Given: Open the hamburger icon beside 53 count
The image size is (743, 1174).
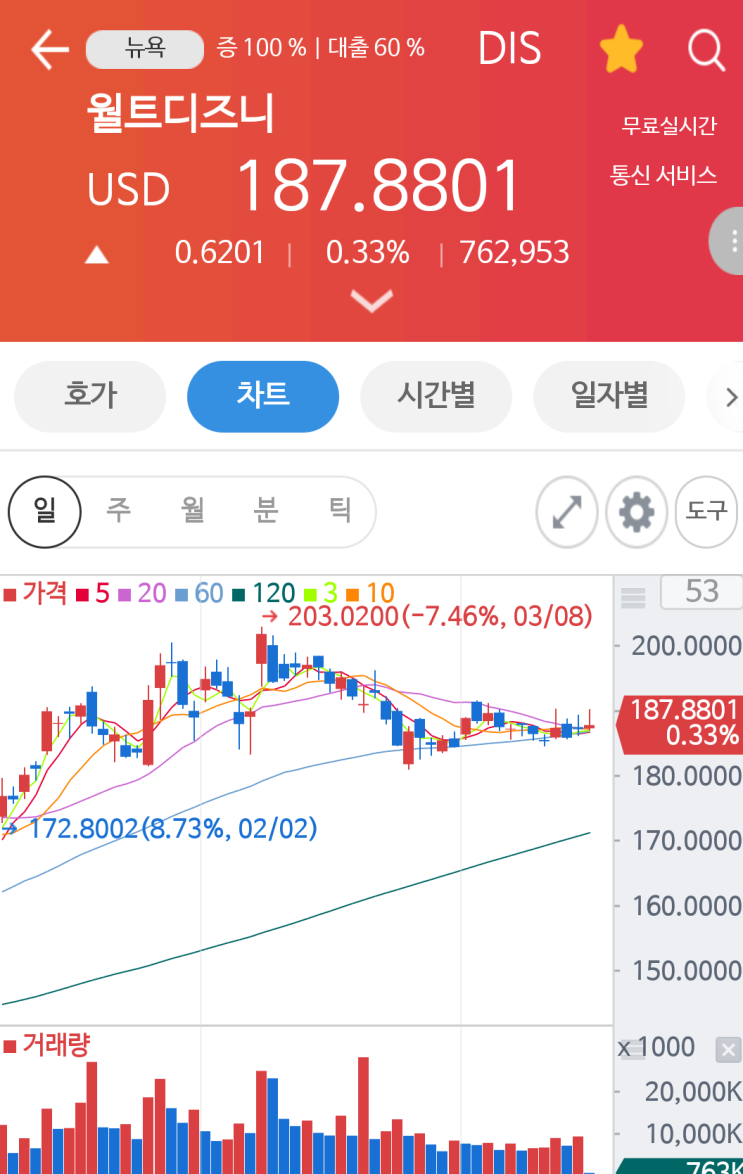Looking at the screenshot, I should point(633,597).
